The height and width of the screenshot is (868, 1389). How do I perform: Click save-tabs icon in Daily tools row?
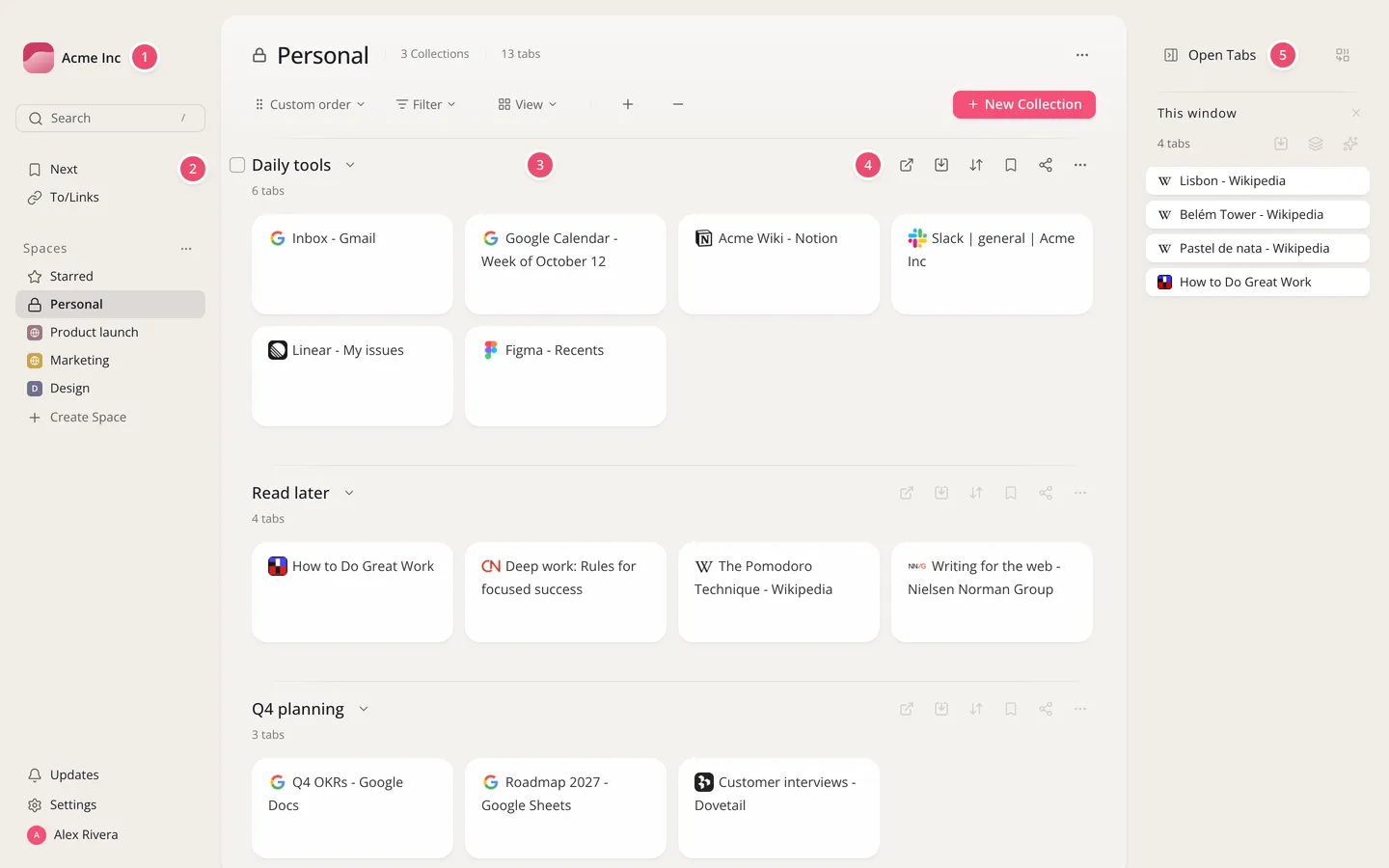point(941,165)
